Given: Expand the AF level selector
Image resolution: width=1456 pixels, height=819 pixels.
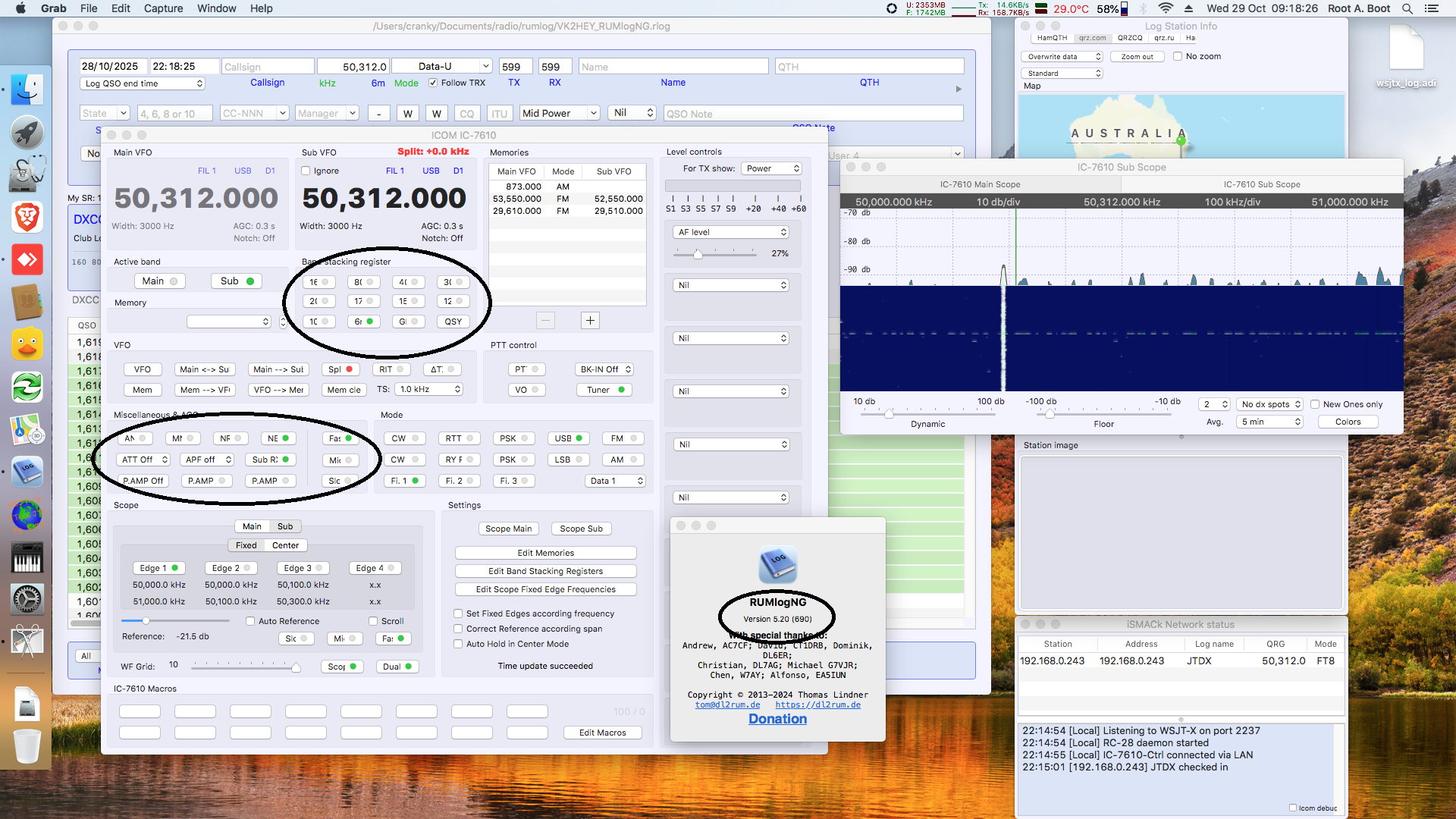Looking at the screenshot, I should tap(732, 232).
